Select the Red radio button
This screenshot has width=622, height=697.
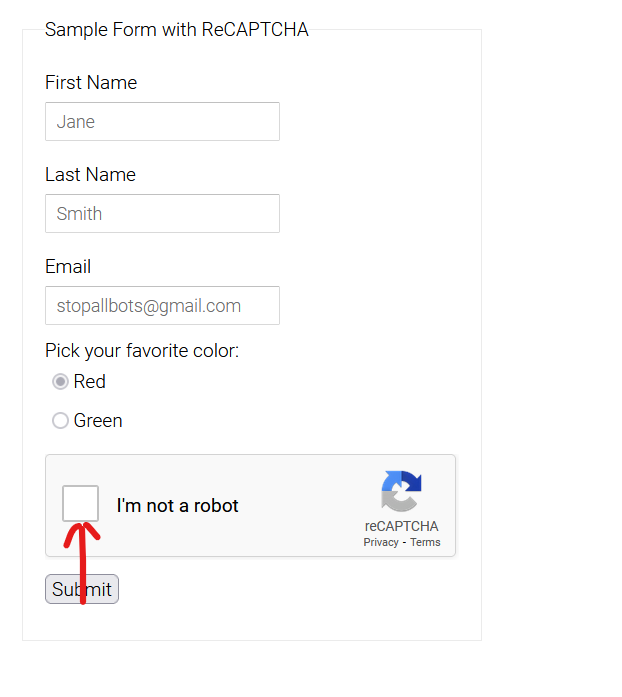pos(60,381)
